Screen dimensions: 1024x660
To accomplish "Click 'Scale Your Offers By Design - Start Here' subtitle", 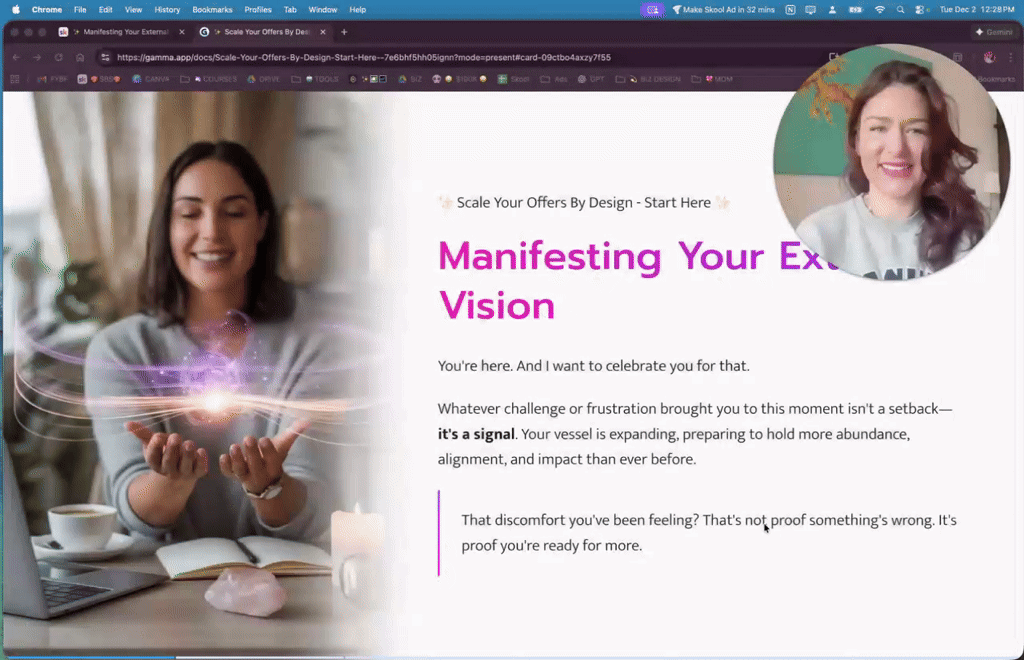I will [584, 202].
